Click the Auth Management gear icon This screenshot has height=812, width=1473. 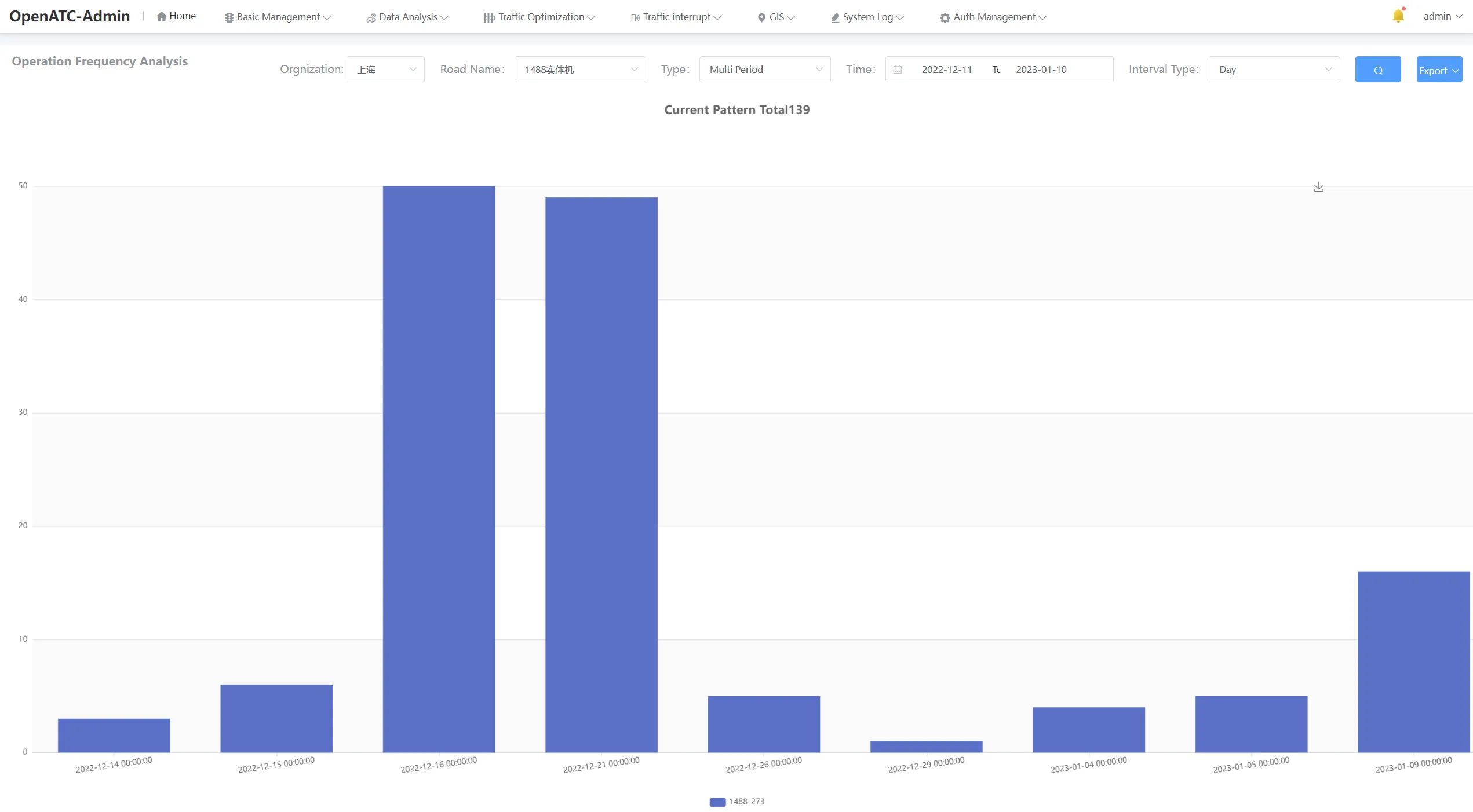point(945,17)
